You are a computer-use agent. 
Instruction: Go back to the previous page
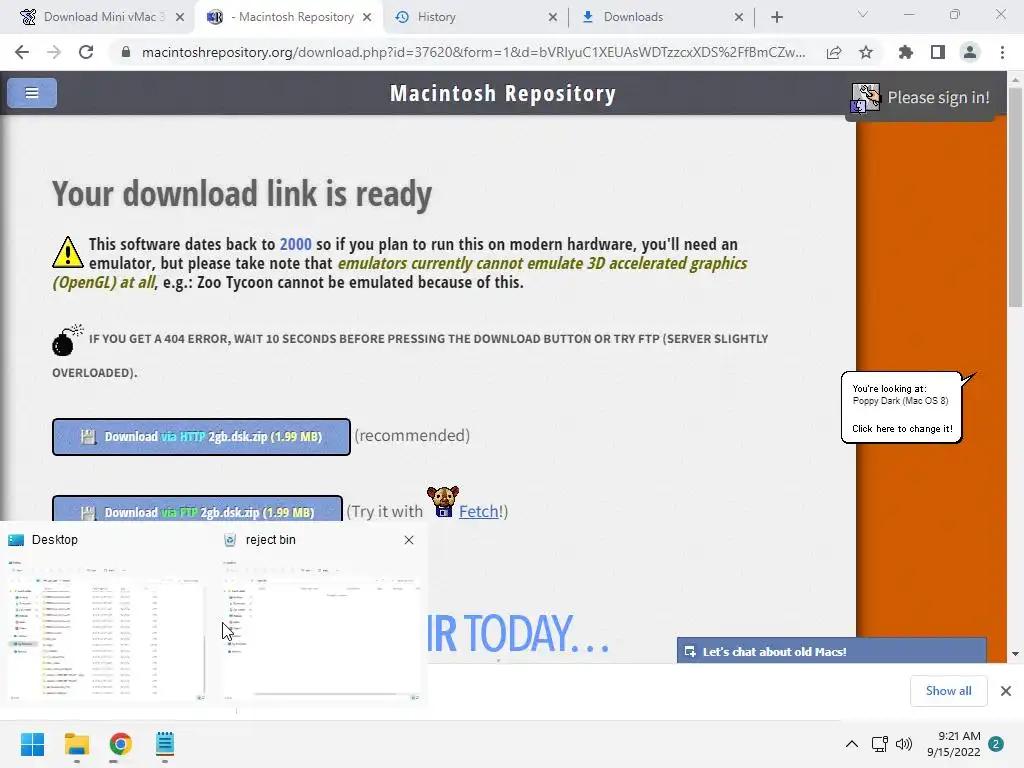click(22, 52)
